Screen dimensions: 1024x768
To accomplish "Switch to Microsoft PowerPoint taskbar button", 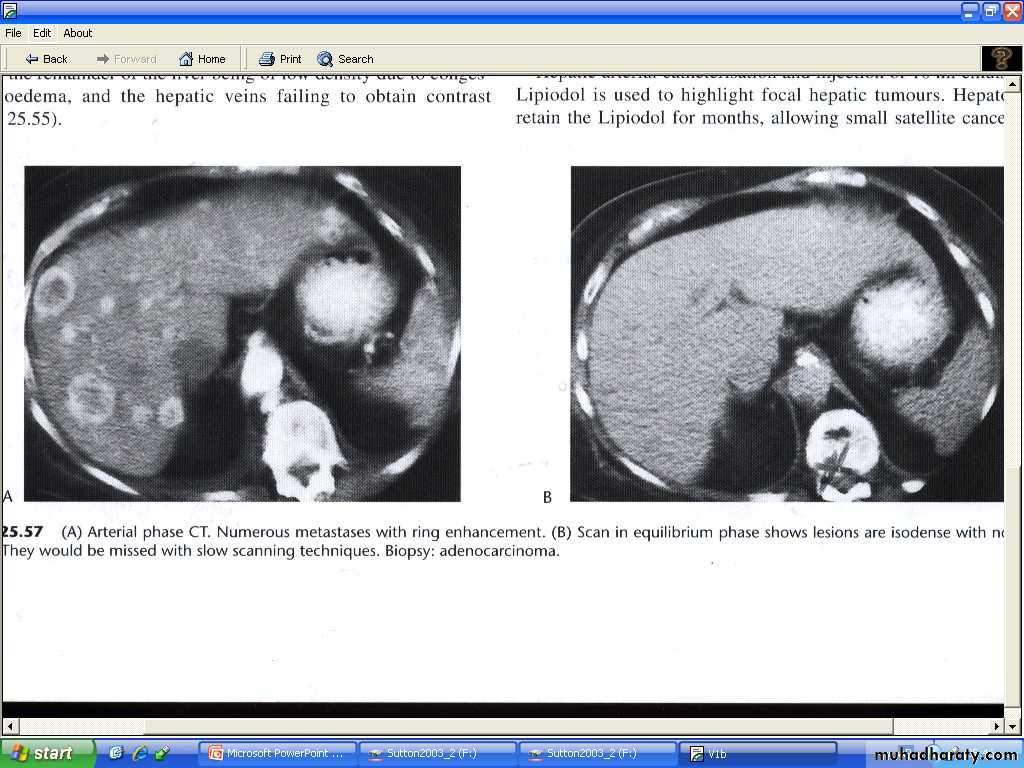I will tap(277, 754).
